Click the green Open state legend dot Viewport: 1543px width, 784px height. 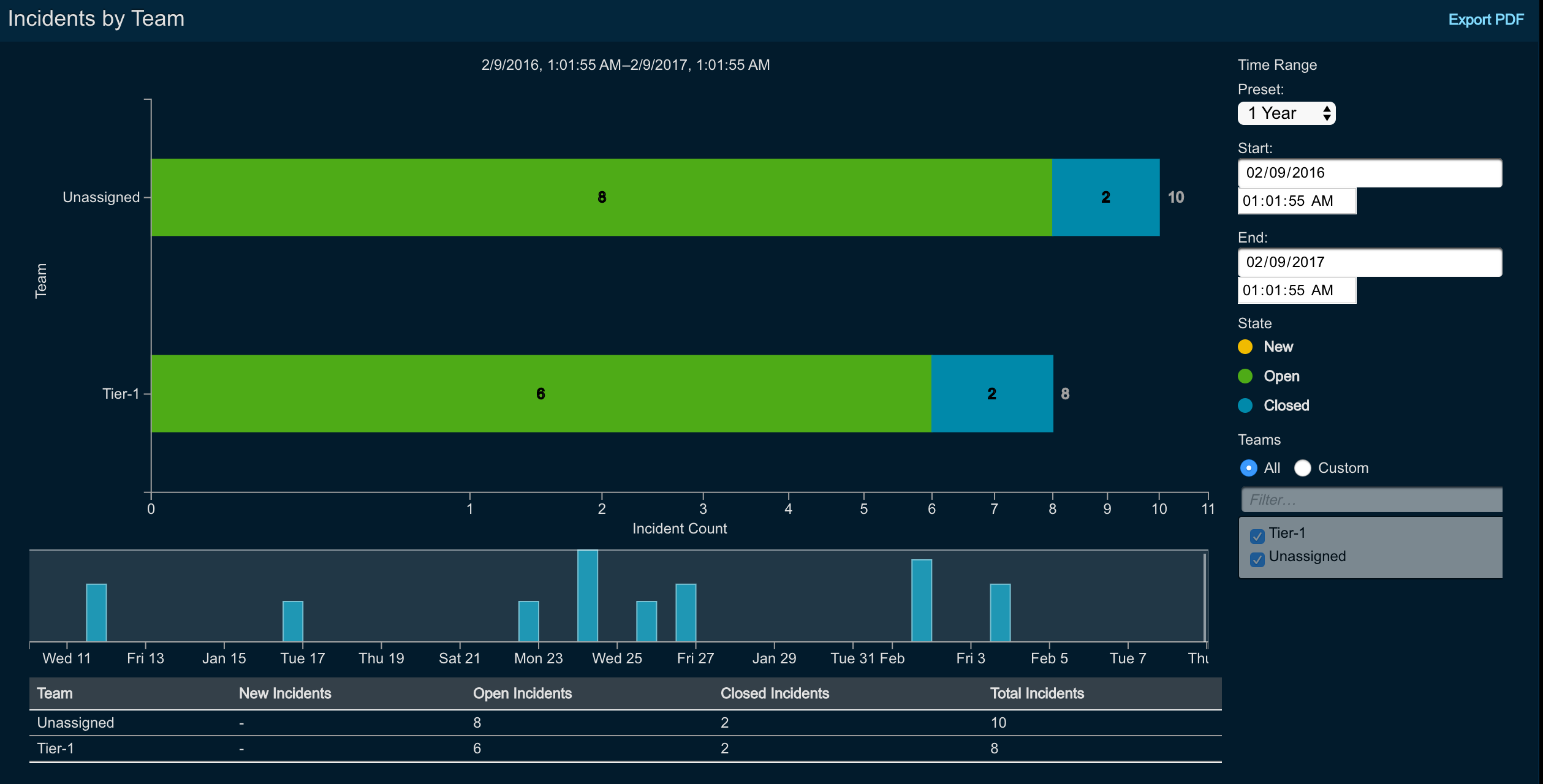click(x=1245, y=376)
